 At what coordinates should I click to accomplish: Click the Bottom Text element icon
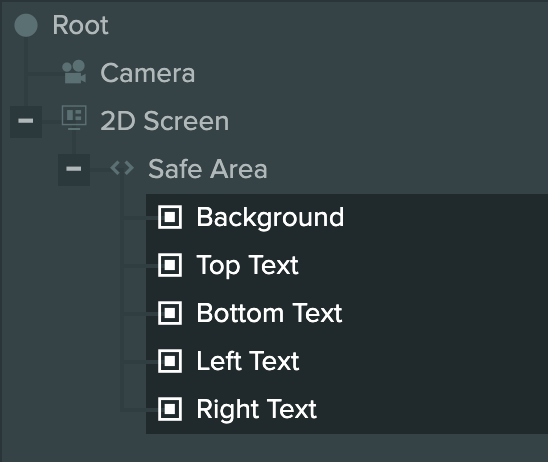pyautogui.click(x=170, y=313)
